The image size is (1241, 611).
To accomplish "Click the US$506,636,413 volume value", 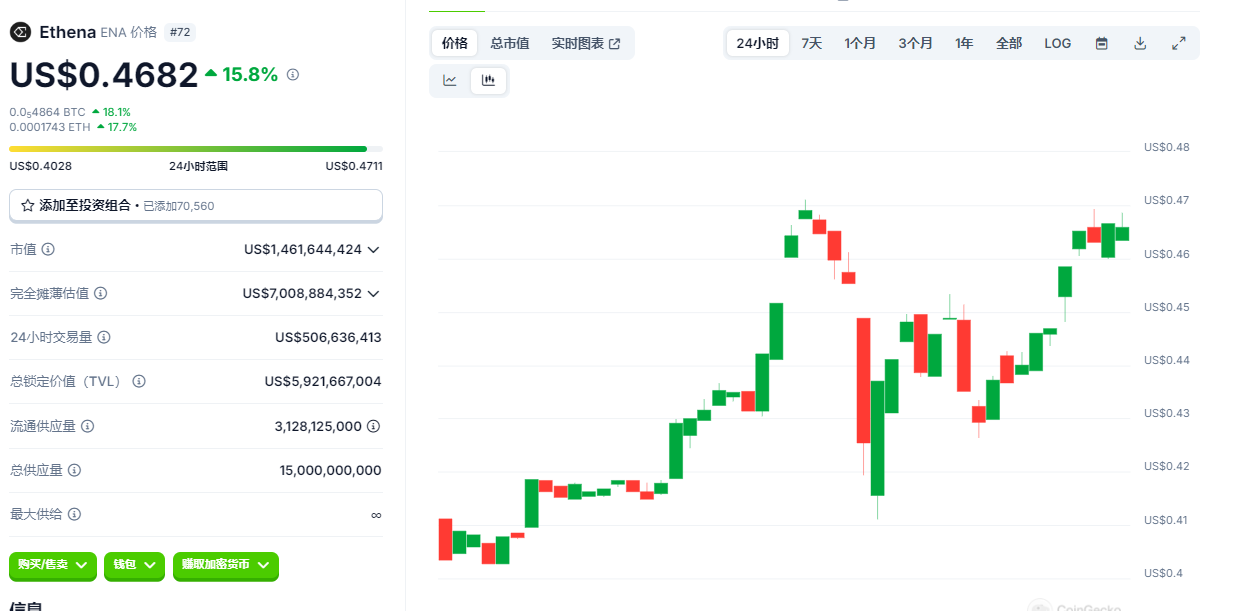I will click(328, 337).
